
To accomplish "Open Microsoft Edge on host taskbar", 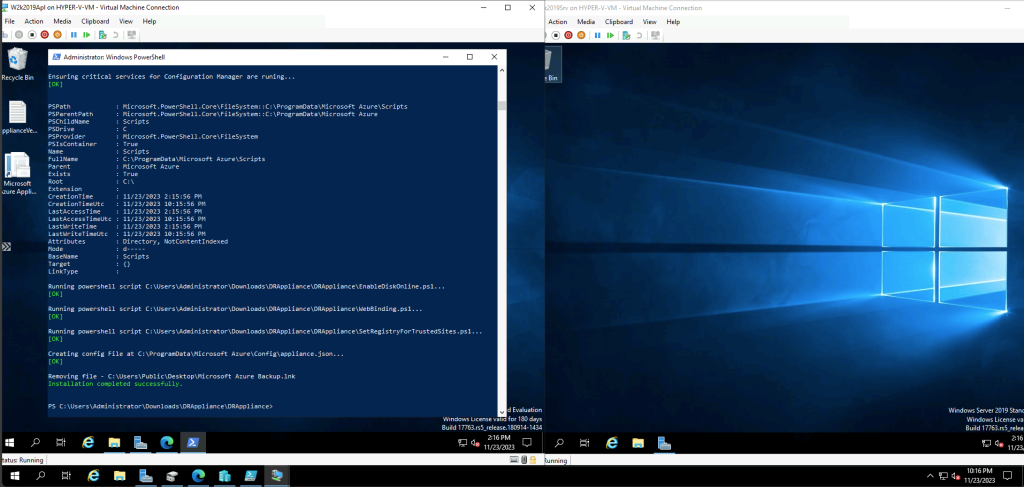I will pyautogui.click(x=198, y=475).
